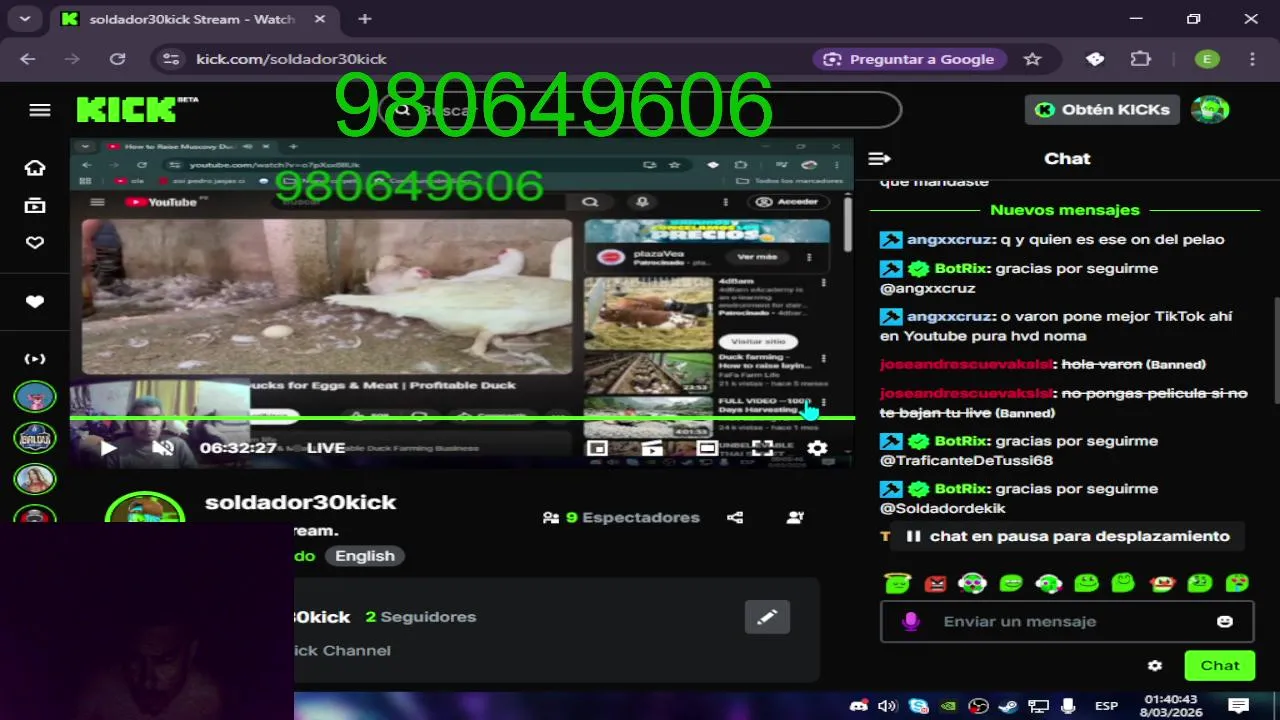Open Chrome tab search dropdown
The height and width of the screenshot is (720, 1280).
(x=24, y=19)
